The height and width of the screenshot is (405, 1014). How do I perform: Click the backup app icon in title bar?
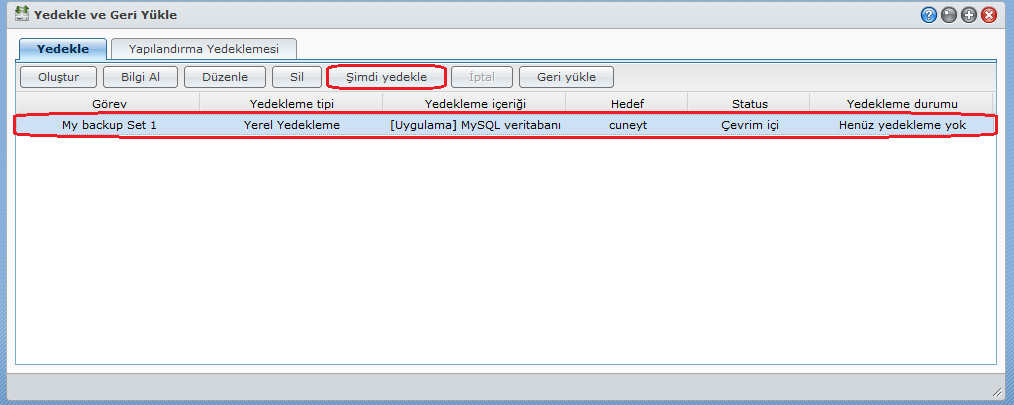tap(21, 15)
